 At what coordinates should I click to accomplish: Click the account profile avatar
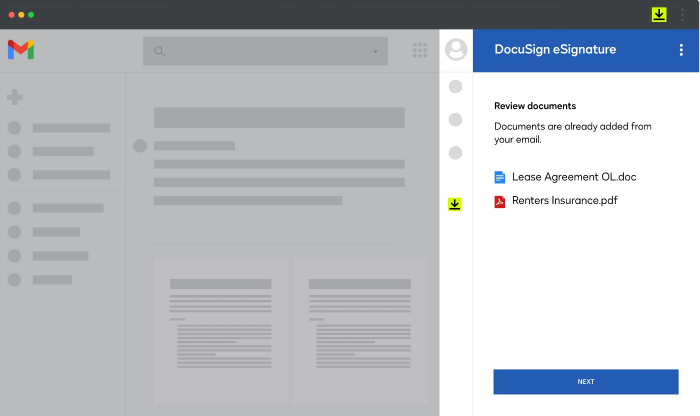(x=456, y=50)
